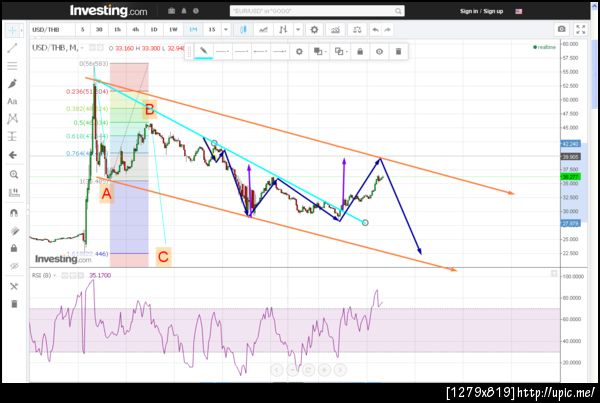Switch chart to 1W interval

click(x=173, y=30)
